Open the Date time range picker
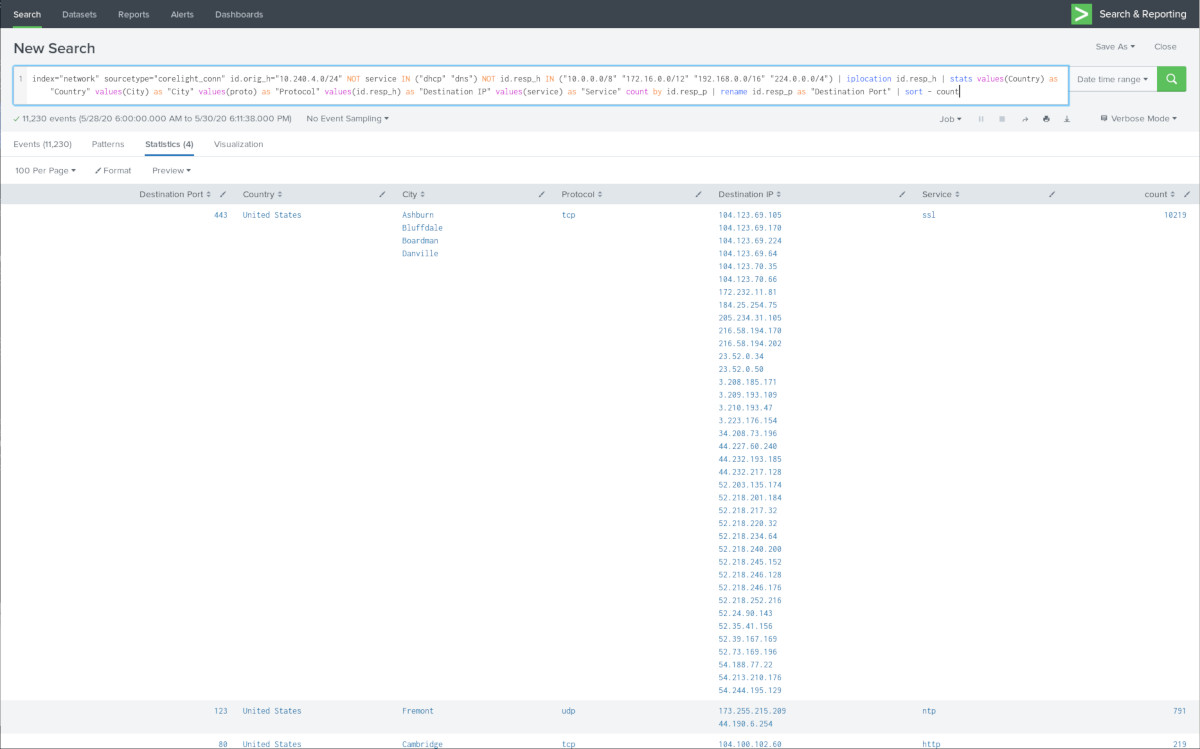 click(1112, 79)
